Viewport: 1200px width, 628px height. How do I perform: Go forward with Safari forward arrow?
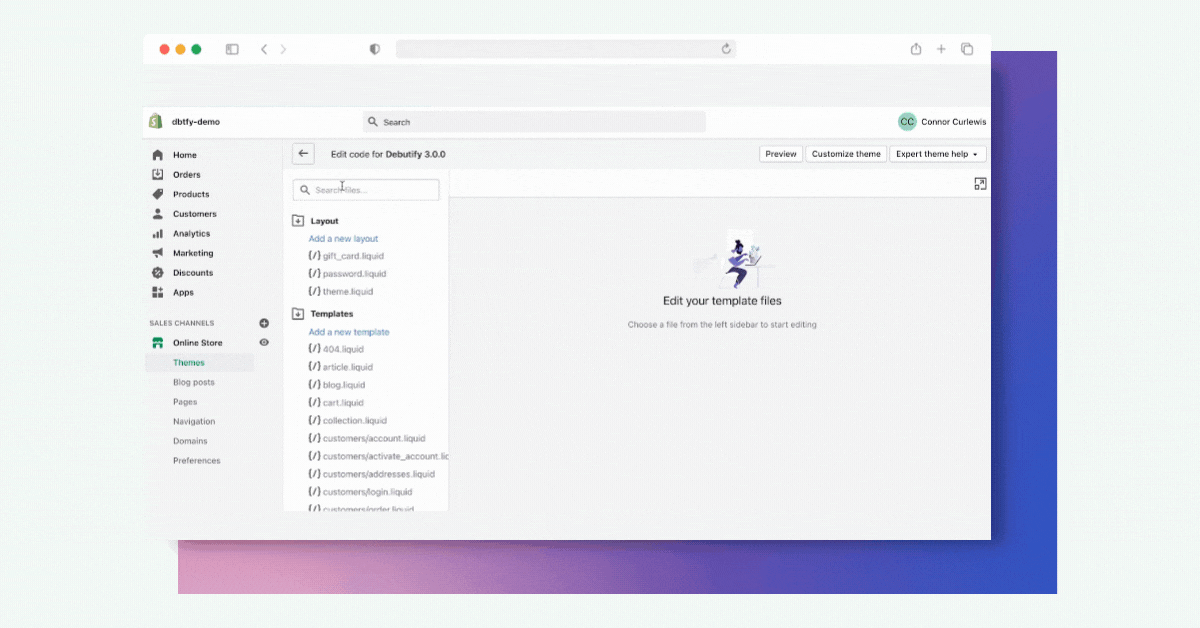click(284, 49)
